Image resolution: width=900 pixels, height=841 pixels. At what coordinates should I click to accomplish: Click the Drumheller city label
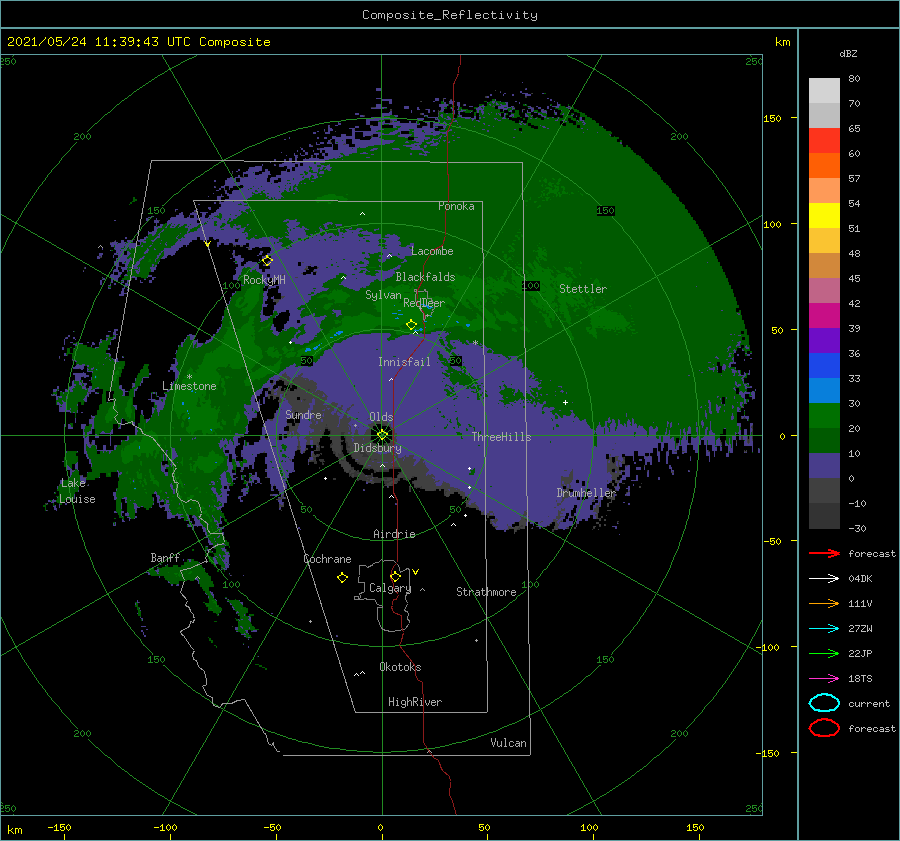[586, 493]
